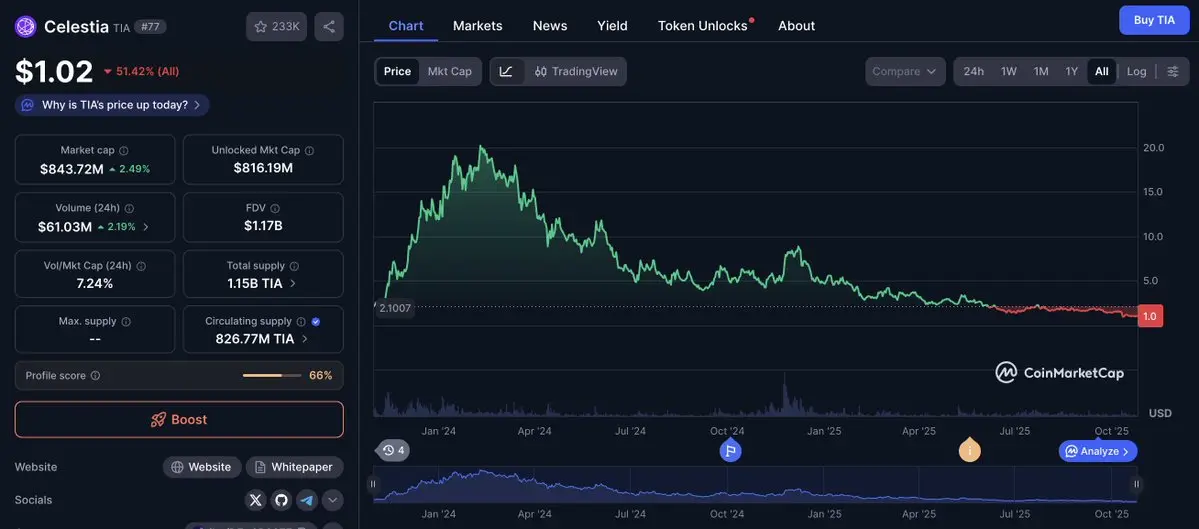
Task: Open the Telegram social link
Action: [x=307, y=500]
